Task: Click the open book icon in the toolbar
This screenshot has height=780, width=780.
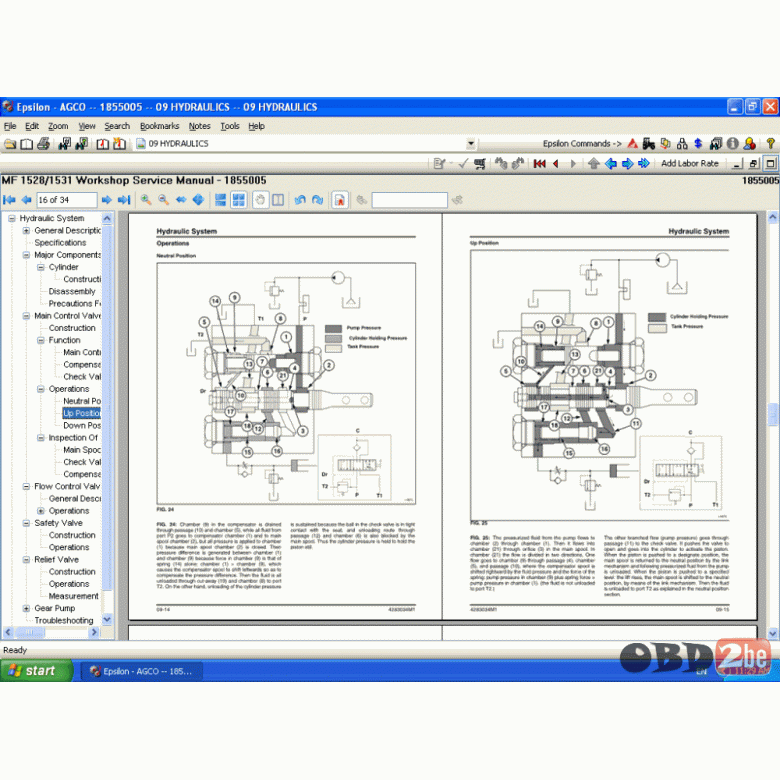Action: click(x=26, y=144)
